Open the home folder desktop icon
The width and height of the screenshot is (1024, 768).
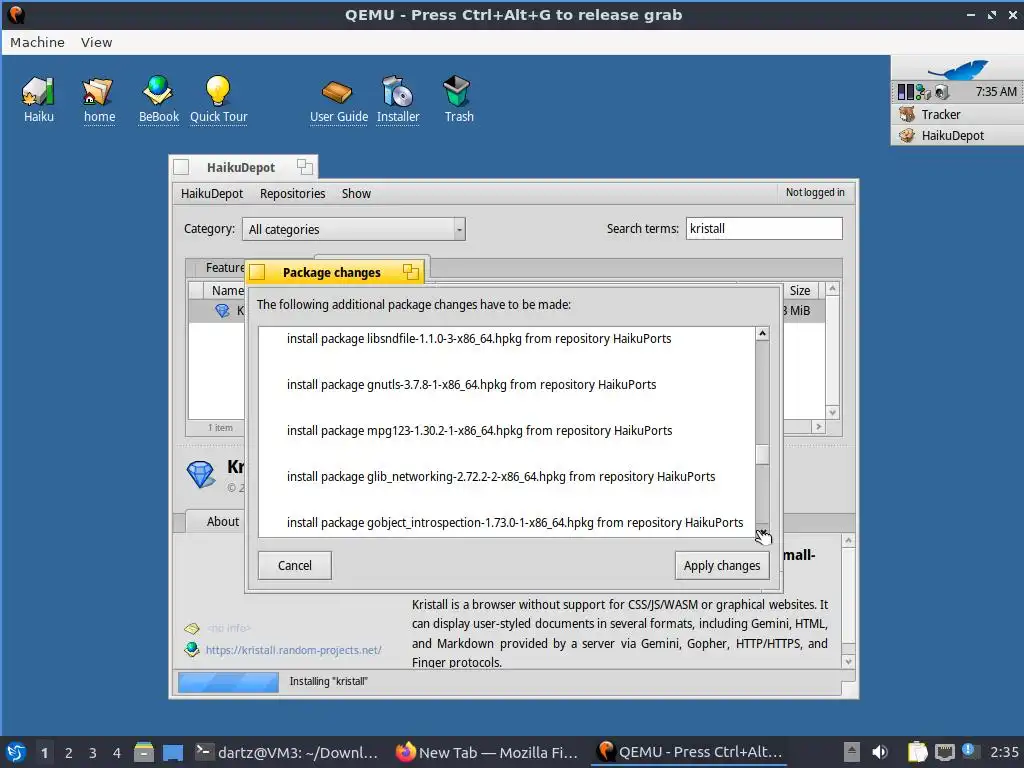[99, 99]
